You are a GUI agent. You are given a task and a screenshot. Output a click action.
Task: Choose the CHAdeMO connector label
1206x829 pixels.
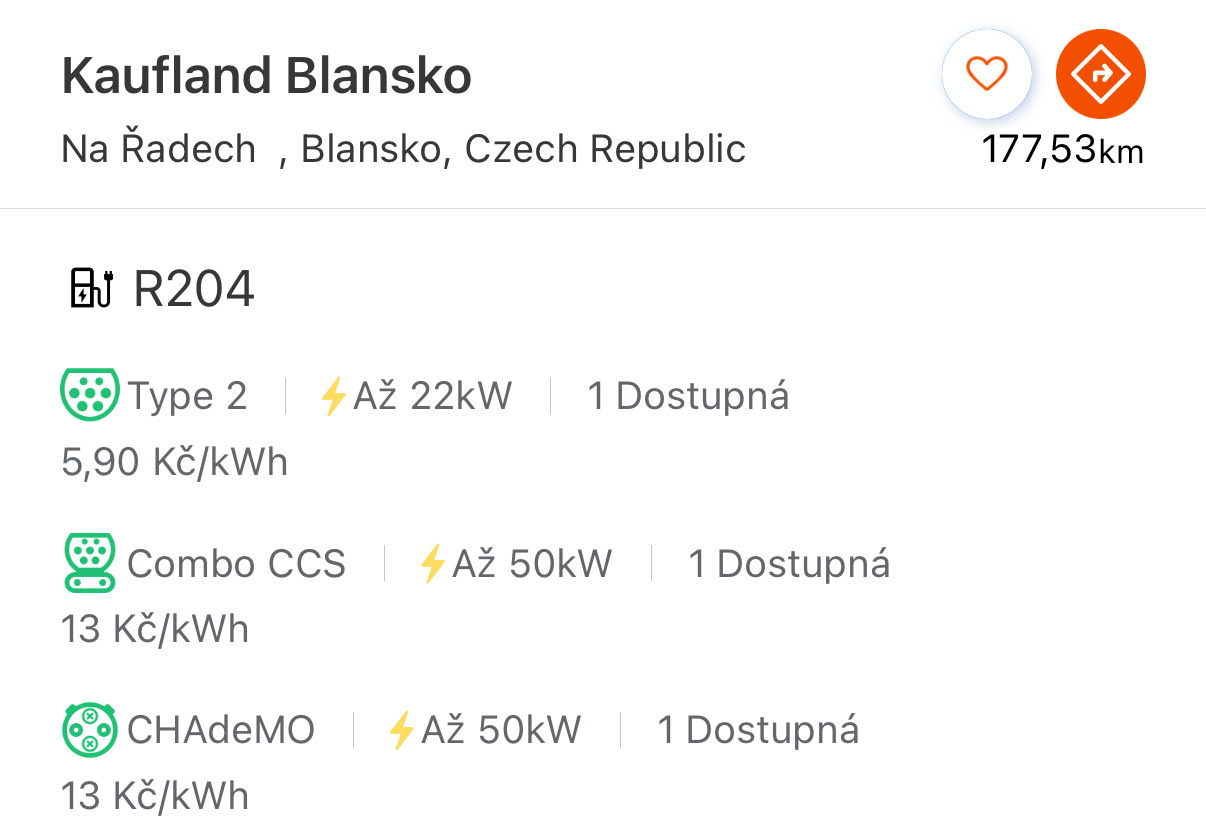coord(221,731)
